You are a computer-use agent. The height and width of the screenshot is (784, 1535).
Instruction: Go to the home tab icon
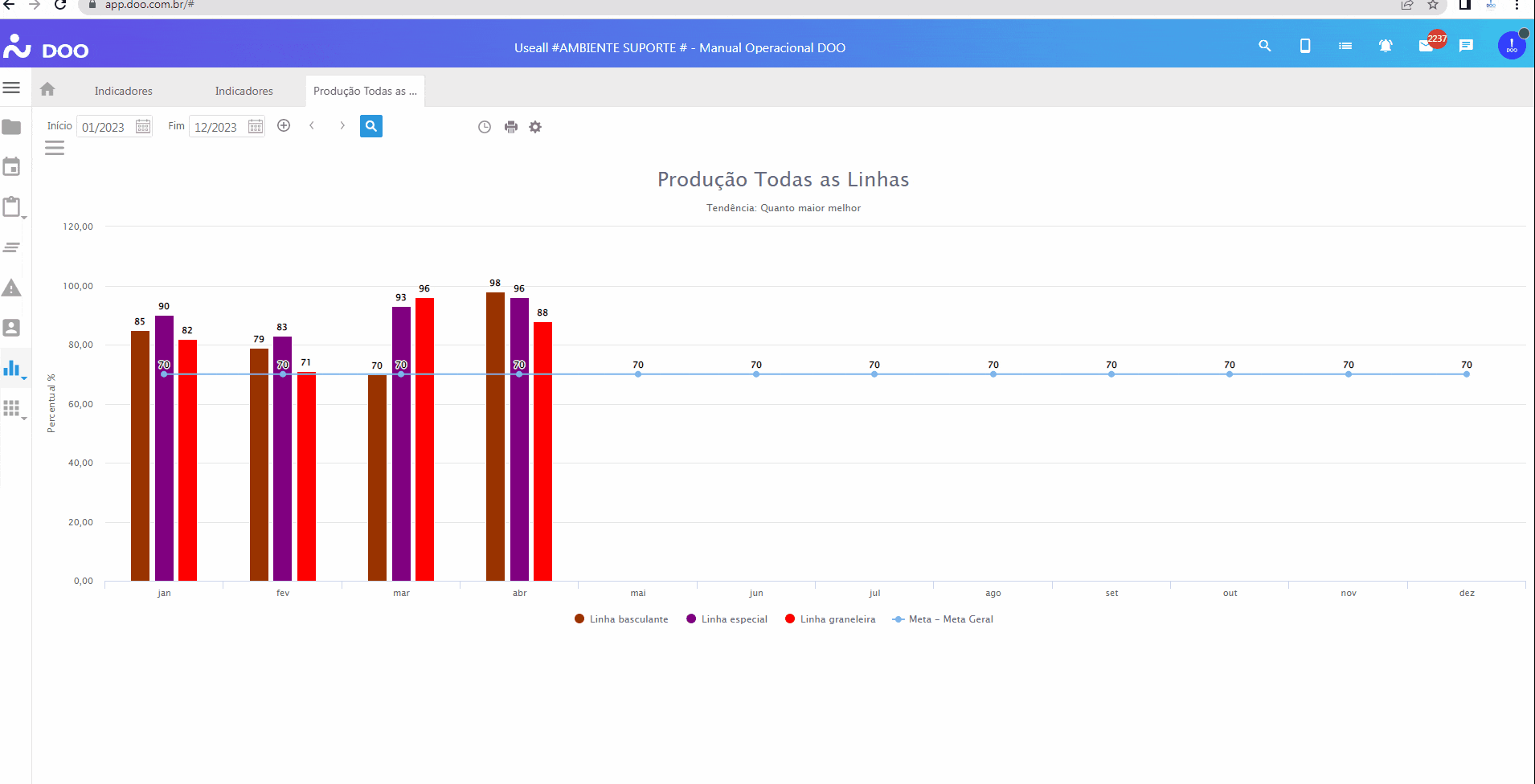coord(47,90)
